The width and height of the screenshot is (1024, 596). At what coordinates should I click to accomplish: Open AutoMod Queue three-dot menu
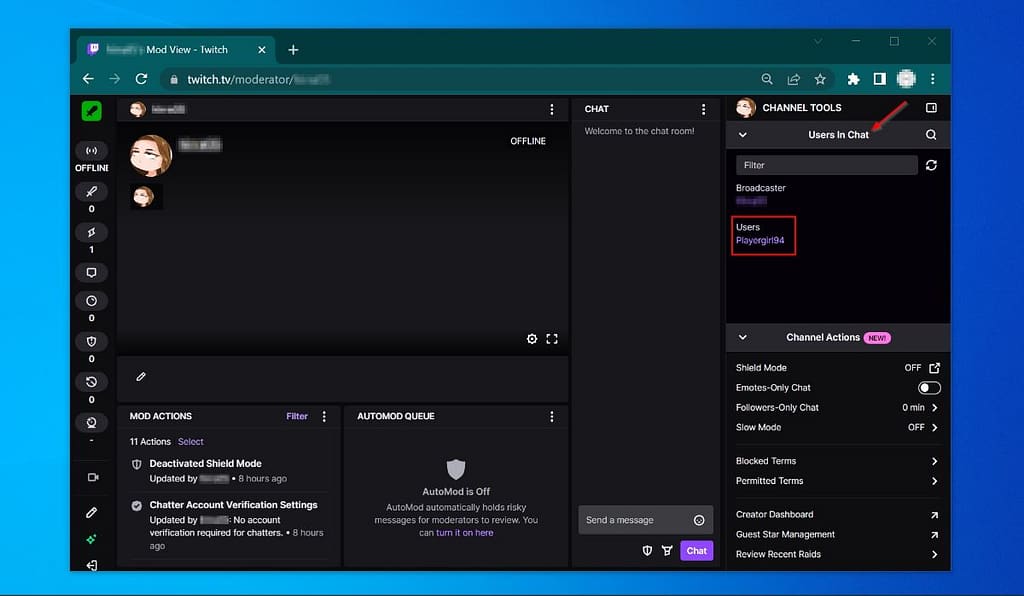(x=552, y=416)
